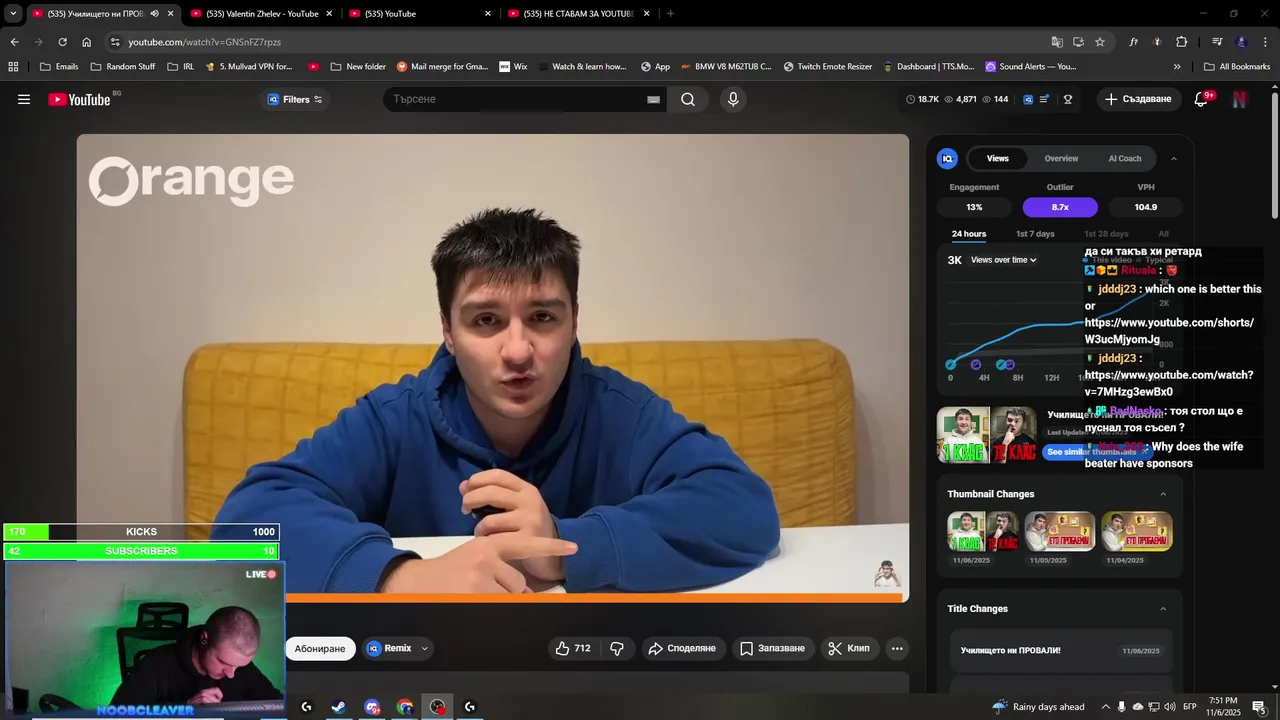Open the Windows notification center icon
This screenshot has width=1280, height=720.
[1259, 707]
